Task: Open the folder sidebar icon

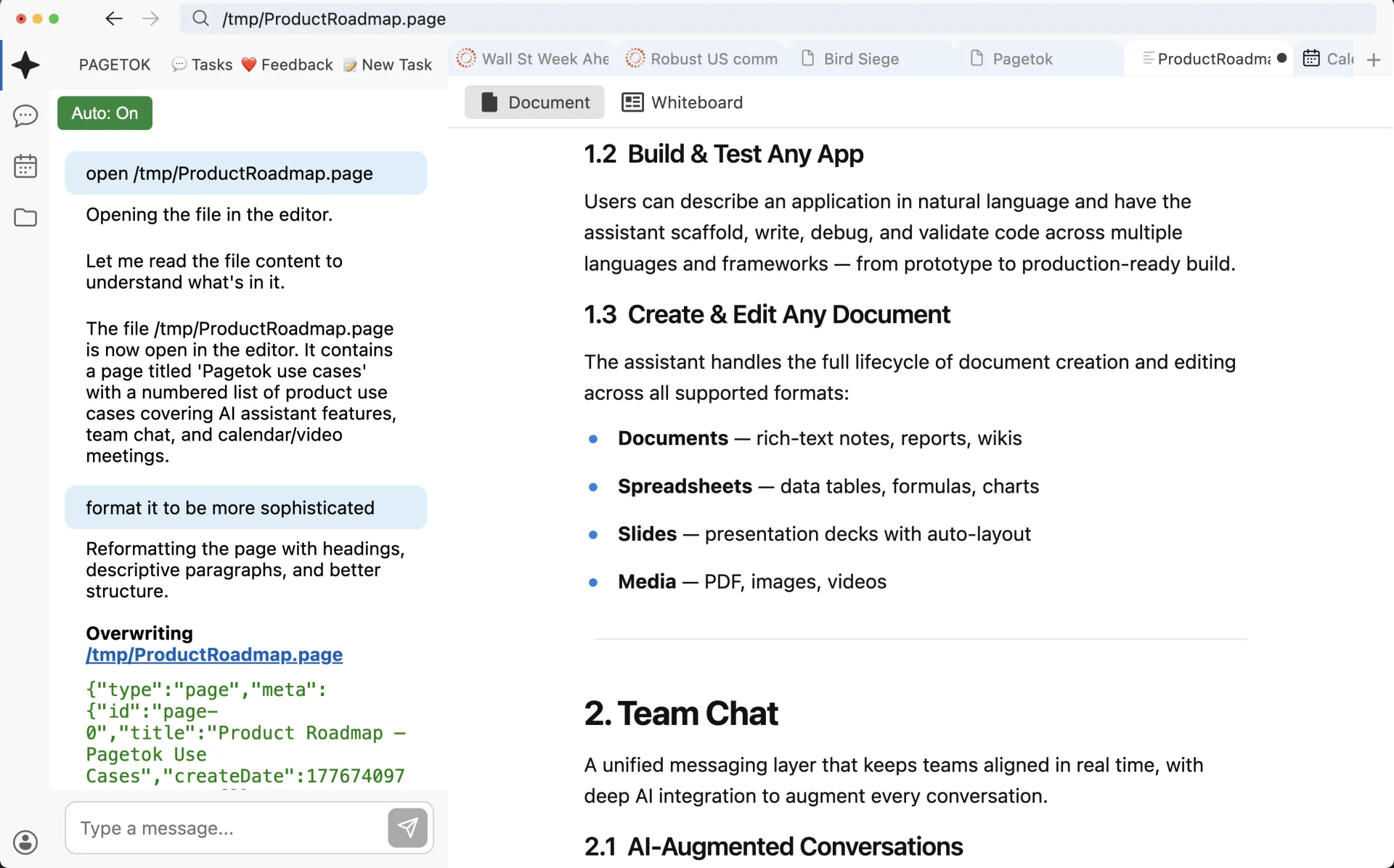Action: (x=25, y=217)
